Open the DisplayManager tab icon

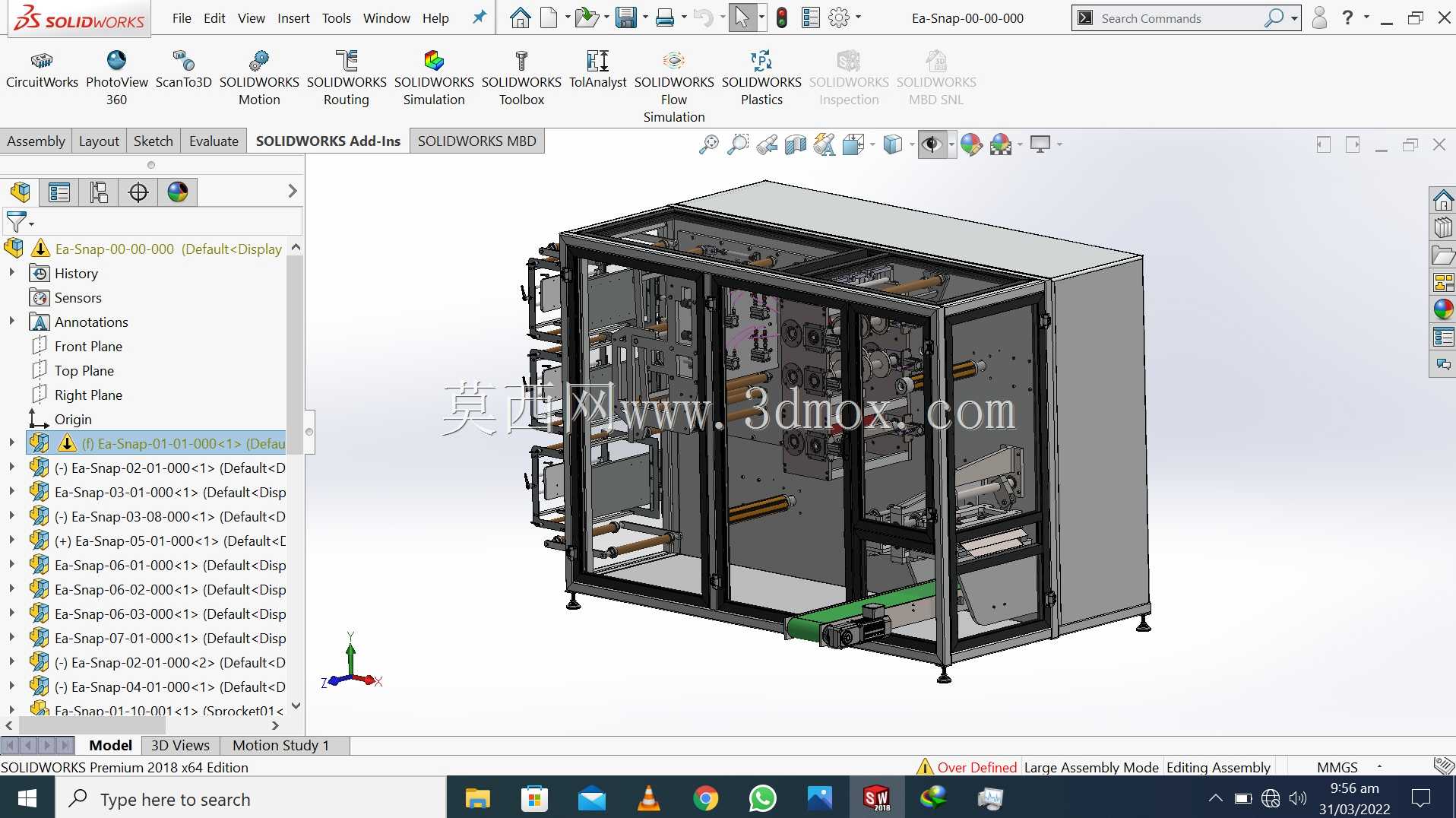178,192
